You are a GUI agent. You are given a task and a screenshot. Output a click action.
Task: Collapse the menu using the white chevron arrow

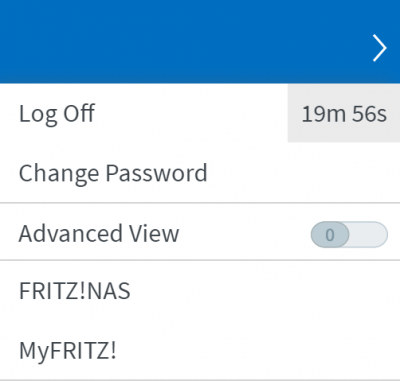pos(379,48)
